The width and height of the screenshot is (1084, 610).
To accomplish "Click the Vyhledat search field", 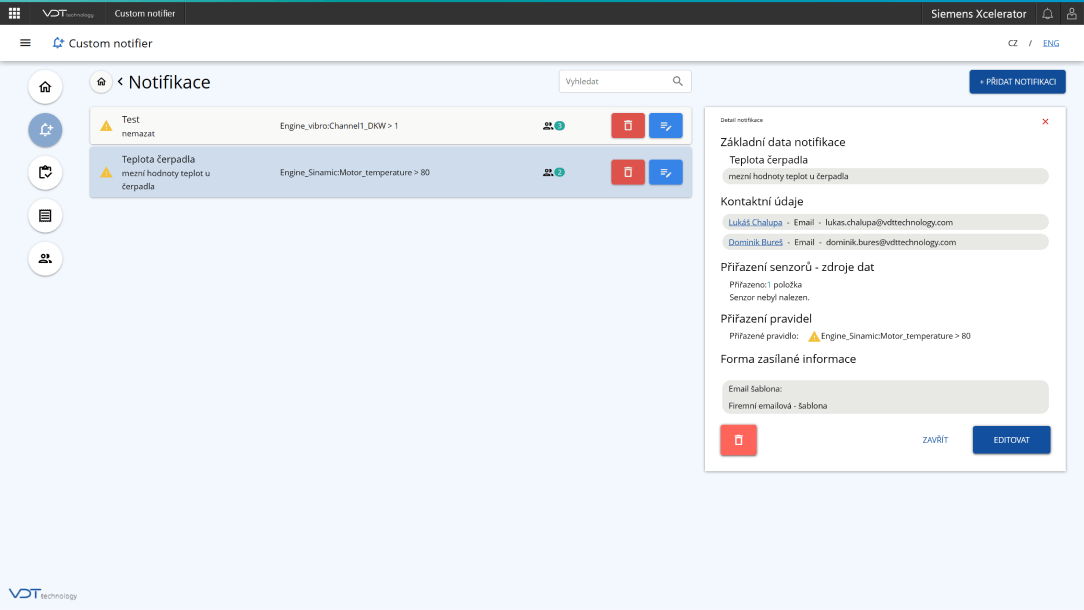I will click(615, 81).
